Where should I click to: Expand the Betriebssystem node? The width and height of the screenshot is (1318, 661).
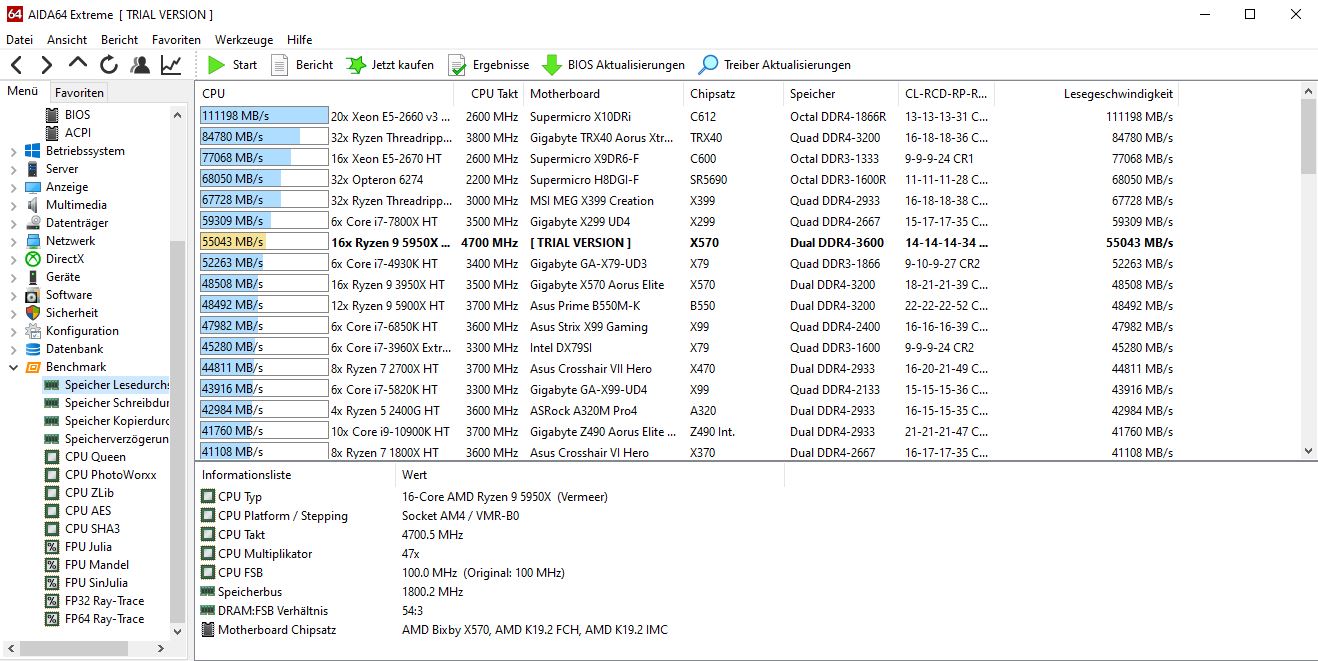point(13,152)
